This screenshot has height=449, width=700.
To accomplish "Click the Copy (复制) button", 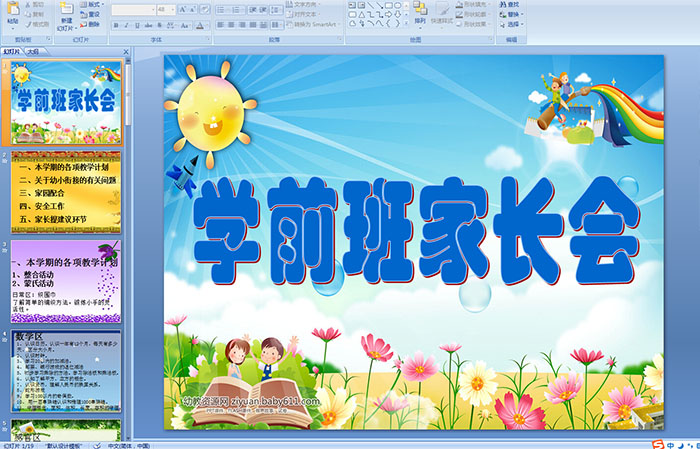I will (x=35, y=14).
